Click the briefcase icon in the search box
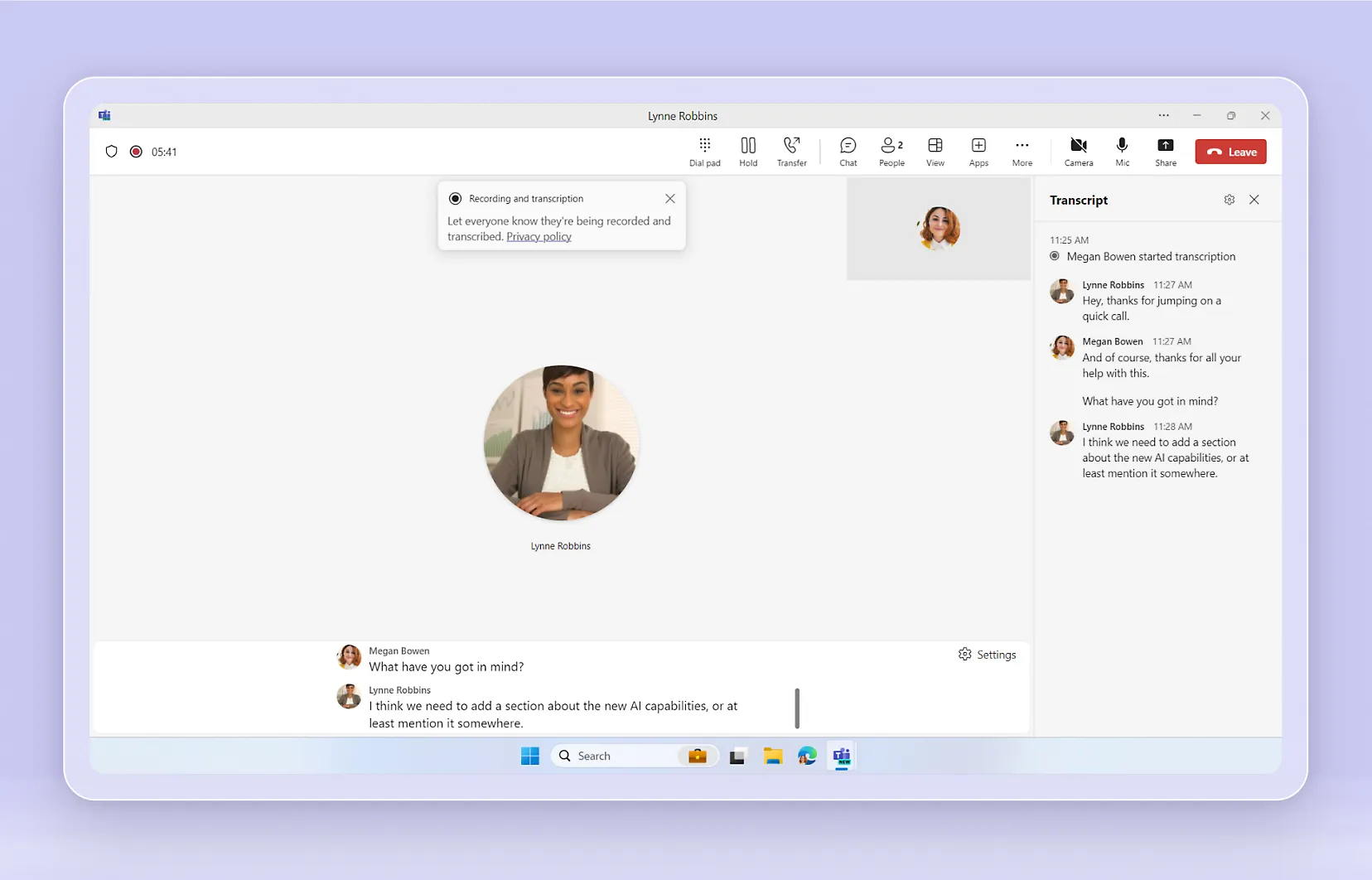This screenshot has width=1372, height=880. coord(698,756)
